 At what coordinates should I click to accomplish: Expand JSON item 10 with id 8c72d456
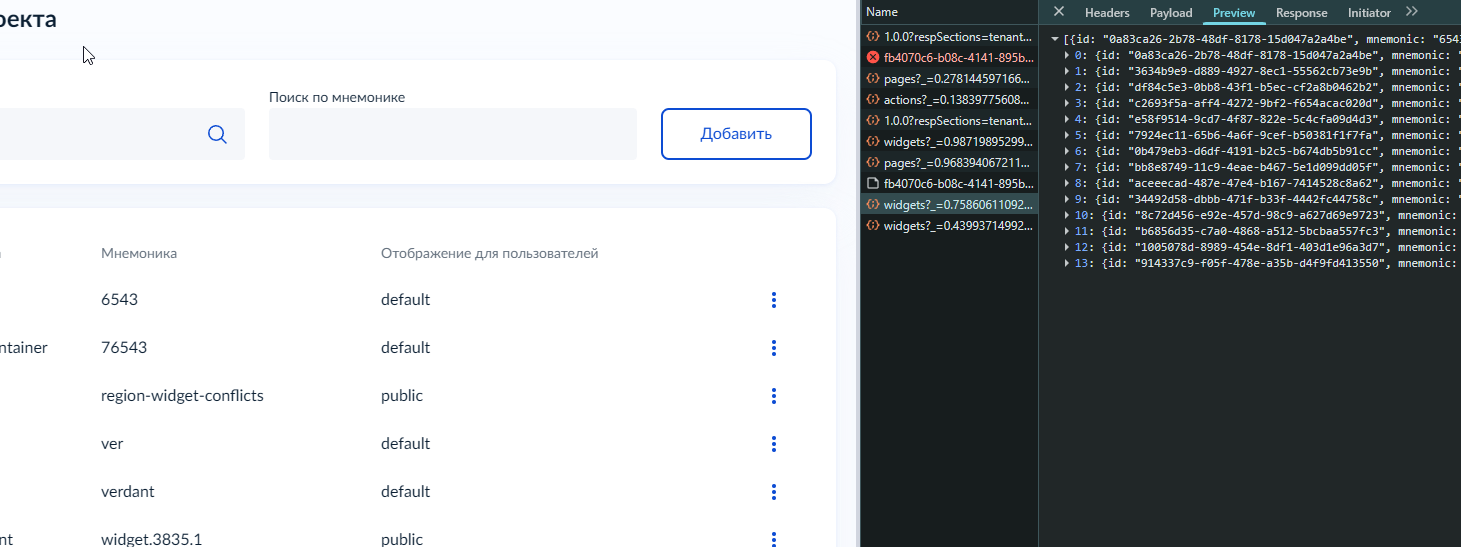(1067, 215)
